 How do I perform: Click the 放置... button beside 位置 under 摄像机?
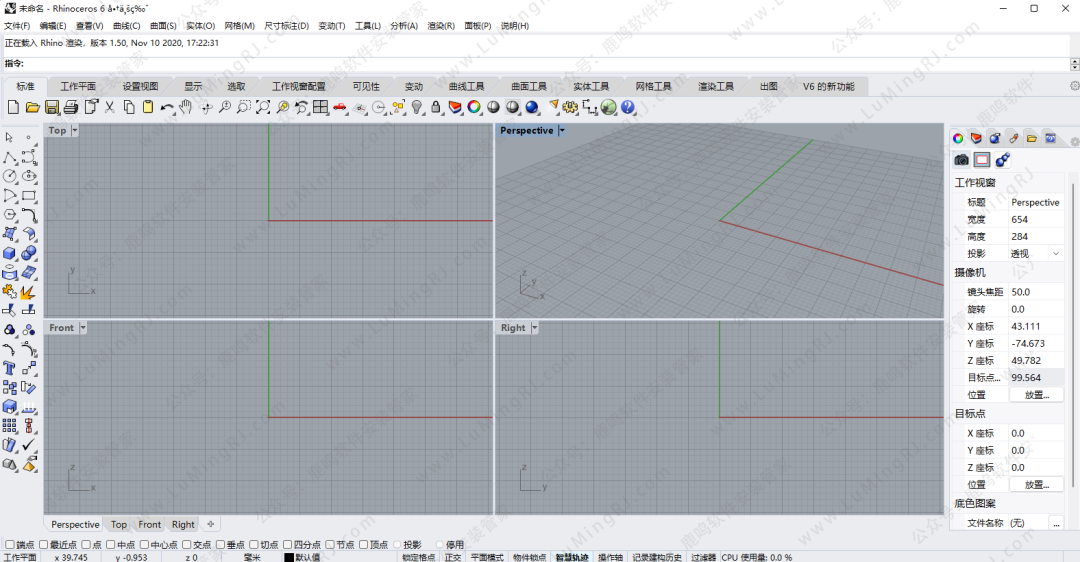(1036, 395)
